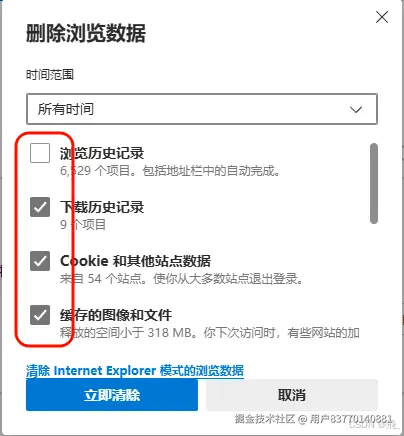Select the Cookie 和其他站点数据 label text
The height and width of the screenshot is (436, 404).
[135, 261]
